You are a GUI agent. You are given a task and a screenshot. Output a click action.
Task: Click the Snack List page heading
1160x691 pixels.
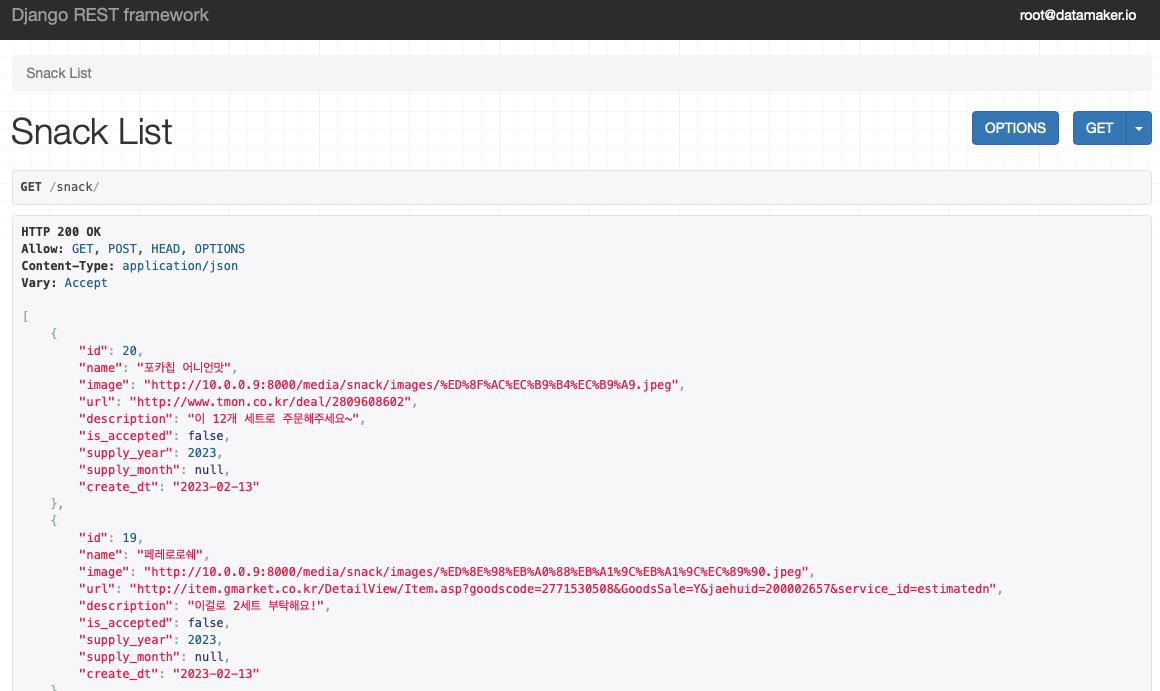92,132
